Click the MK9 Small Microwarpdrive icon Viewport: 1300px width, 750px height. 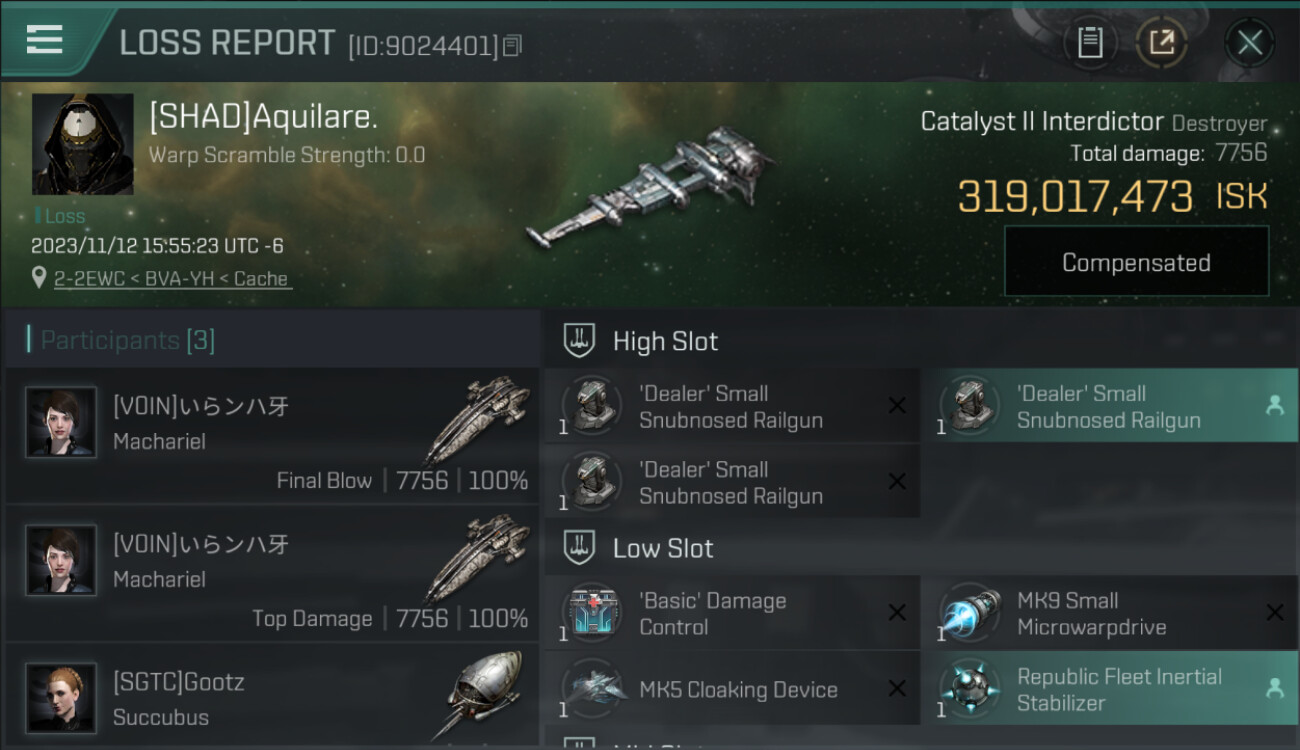[970, 612]
